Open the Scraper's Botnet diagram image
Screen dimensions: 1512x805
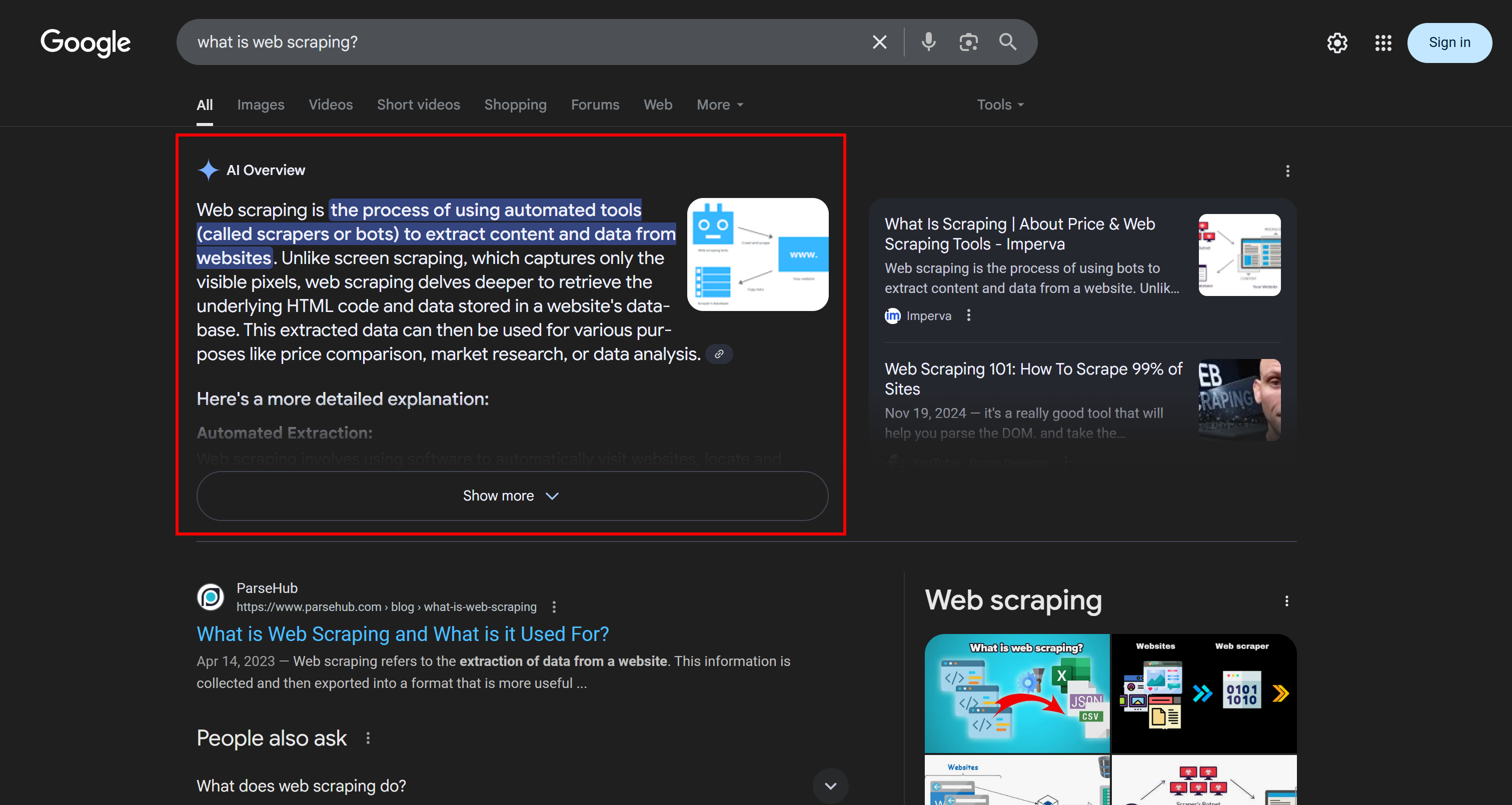coord(1204,780)
